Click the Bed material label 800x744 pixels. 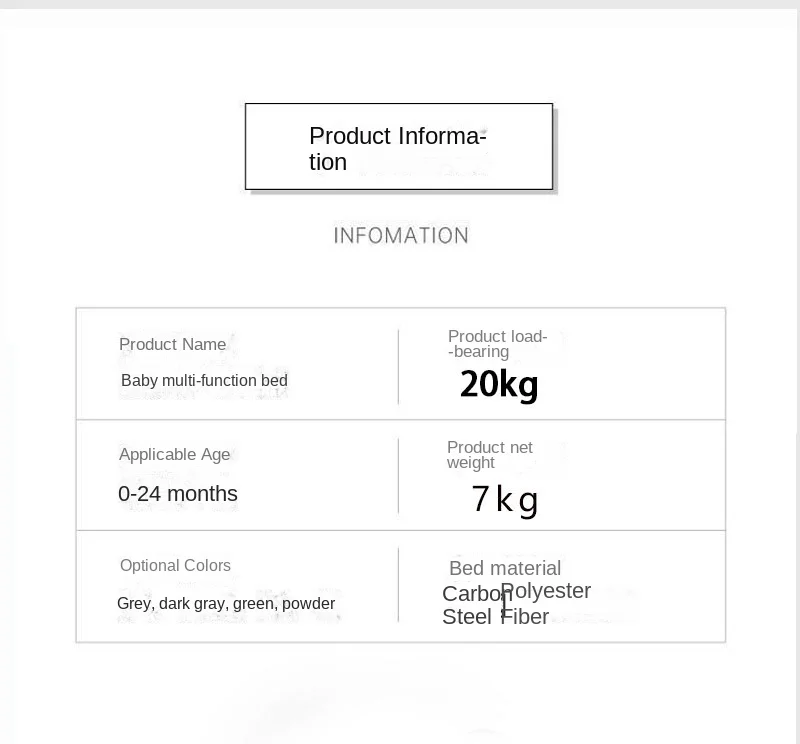[505, 568]
